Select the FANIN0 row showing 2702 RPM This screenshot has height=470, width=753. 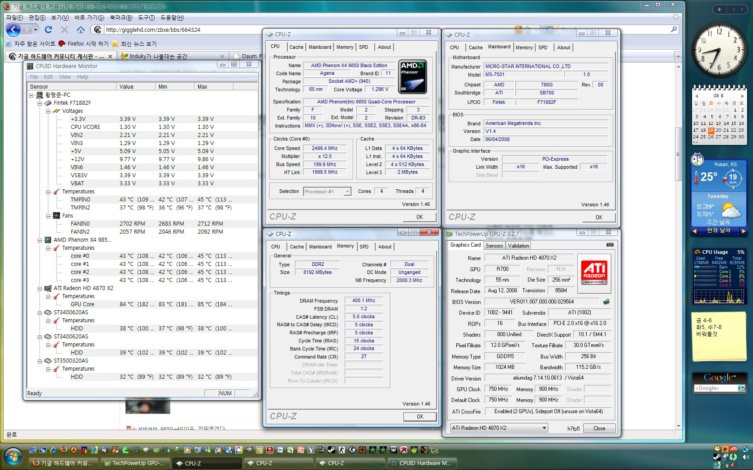point(143,223)
